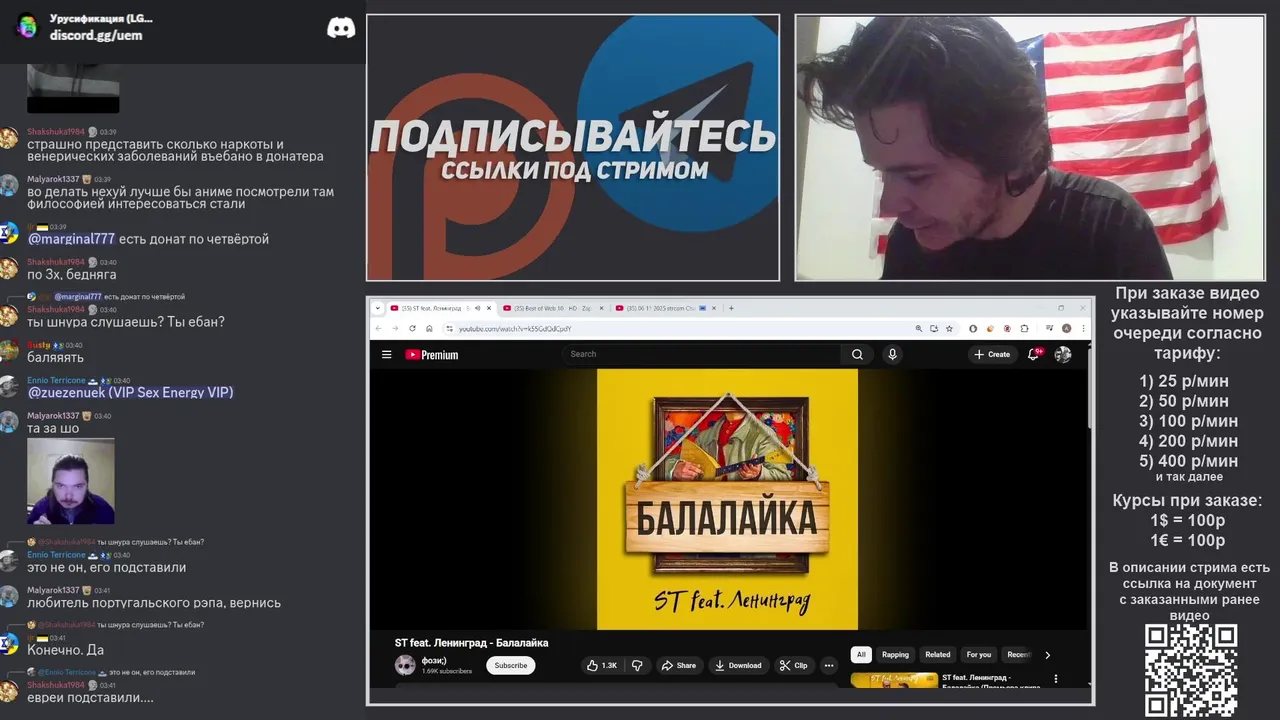Click mention @marginal777 in chat message
This screenshot has width=1280, height=720.
point(71,239)
